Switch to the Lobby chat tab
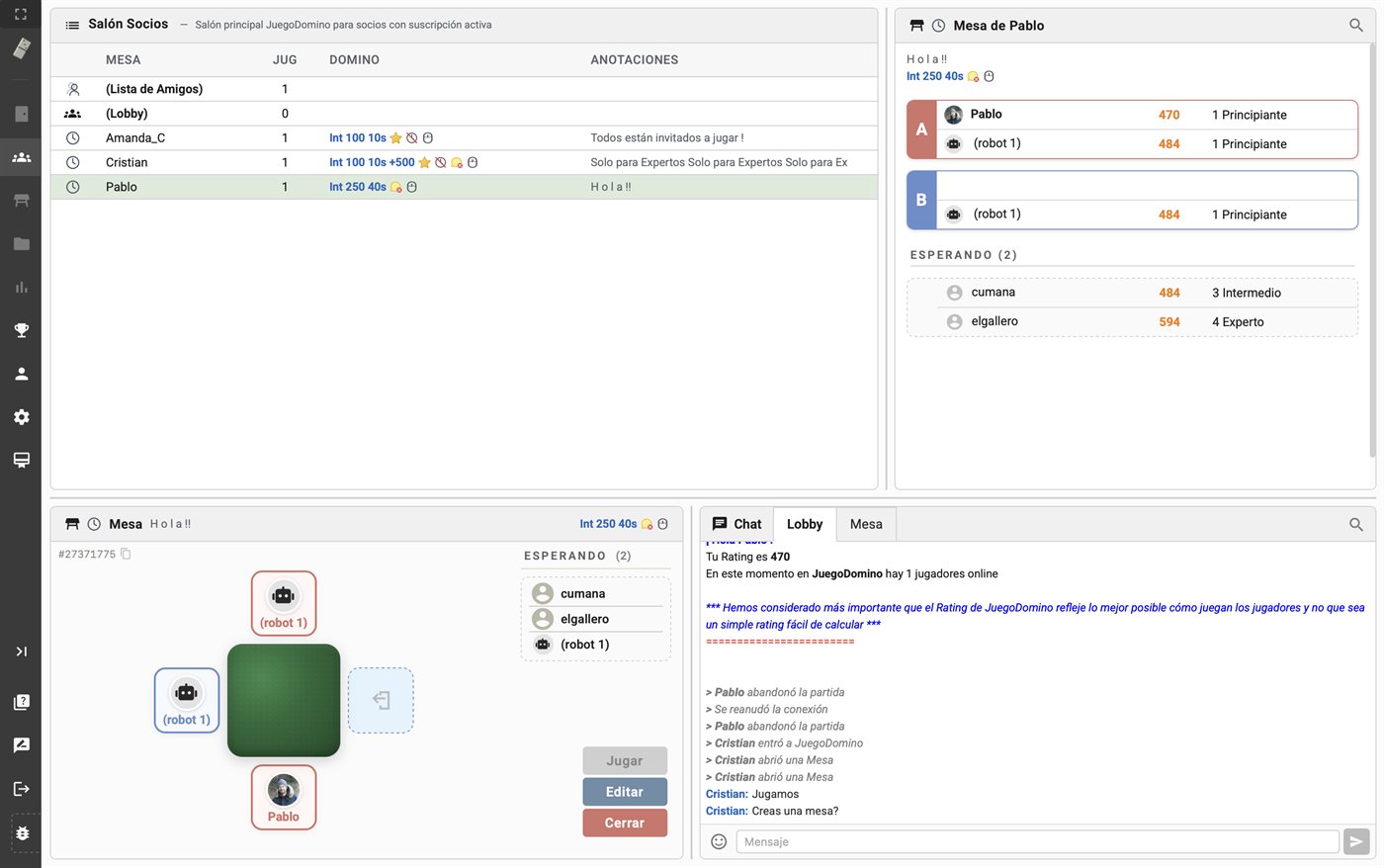This screenshot has height=868, width=1384. tap(805, 524)
